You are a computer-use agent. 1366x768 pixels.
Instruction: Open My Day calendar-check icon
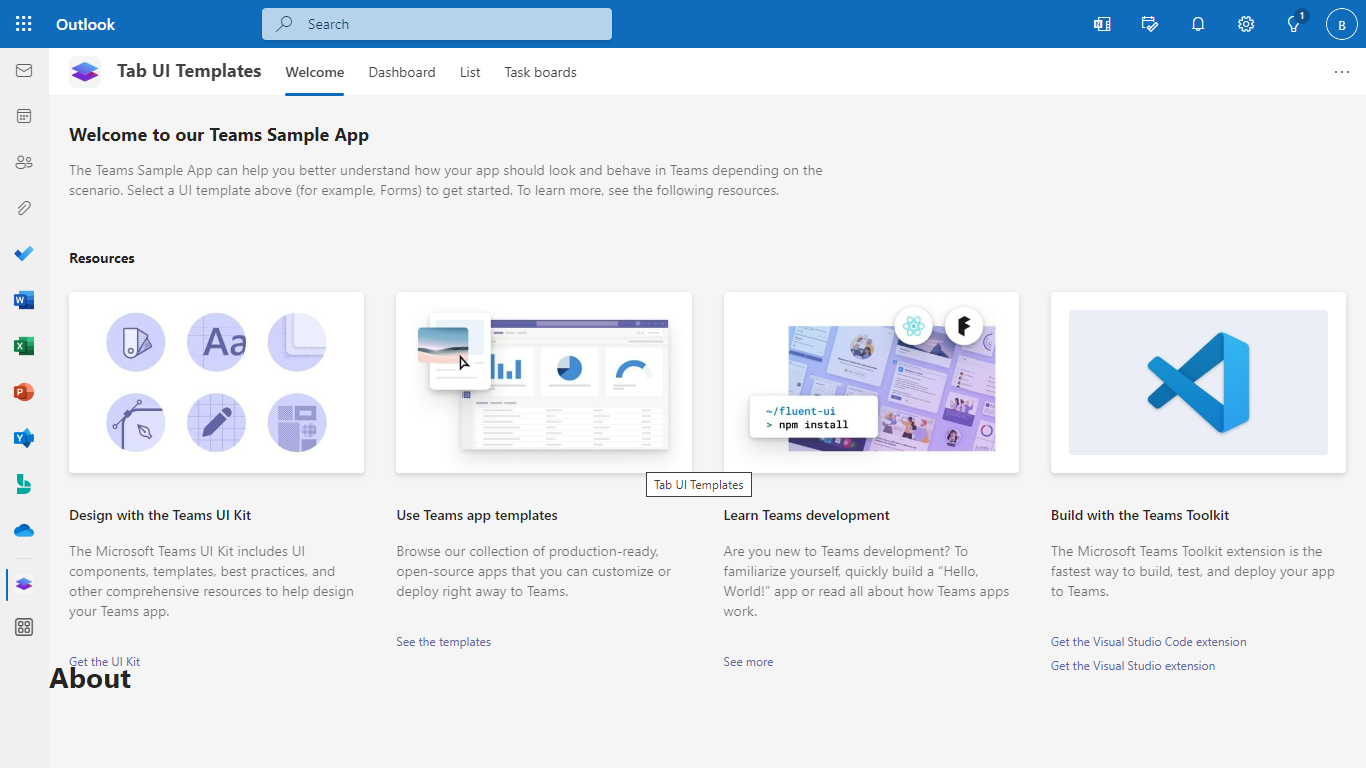(x=1150, y=24)
